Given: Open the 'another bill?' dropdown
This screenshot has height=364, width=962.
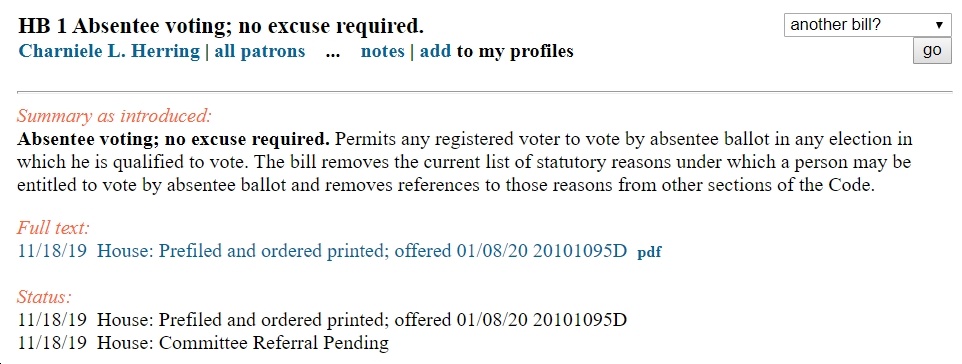Looking at the screenshot, I should (868, 25).
